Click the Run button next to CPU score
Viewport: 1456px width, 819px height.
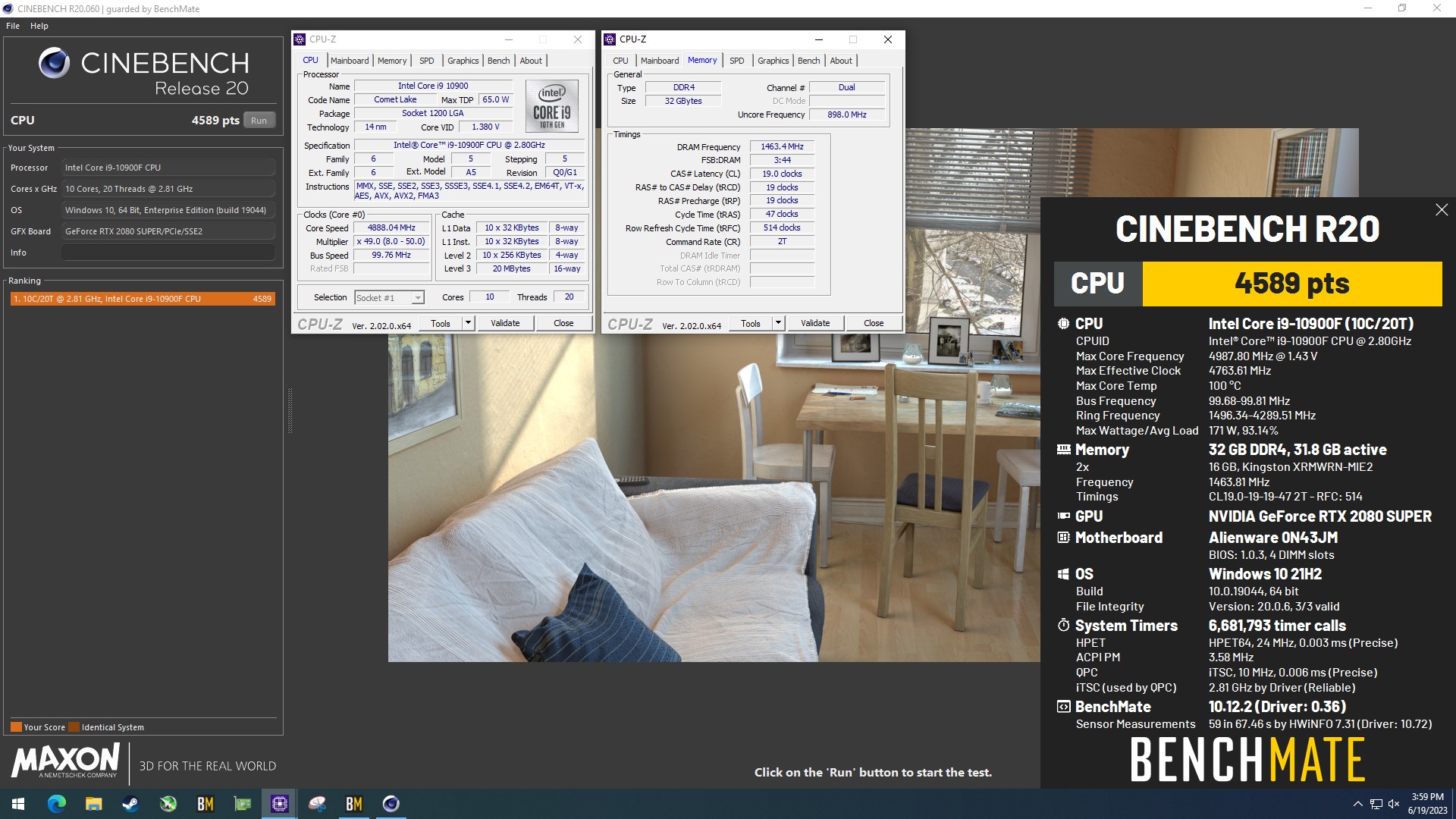click(259, 121)
